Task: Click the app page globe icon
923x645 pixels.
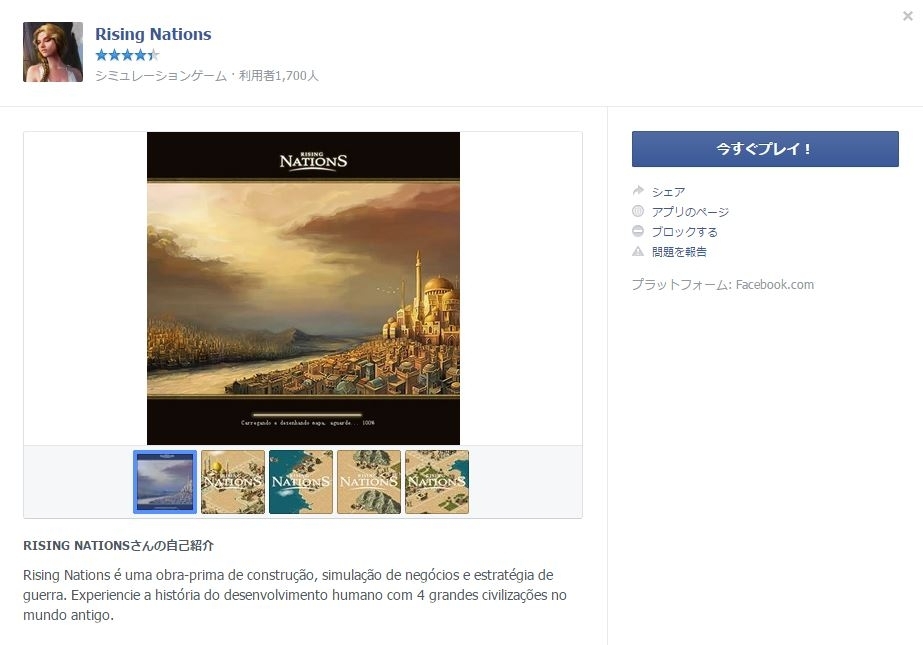Action: [638, 211]
